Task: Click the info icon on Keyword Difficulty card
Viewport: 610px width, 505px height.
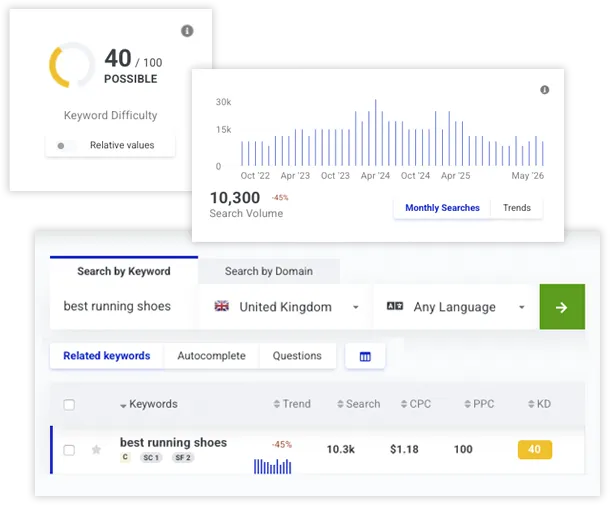Action: click(187, 31)
